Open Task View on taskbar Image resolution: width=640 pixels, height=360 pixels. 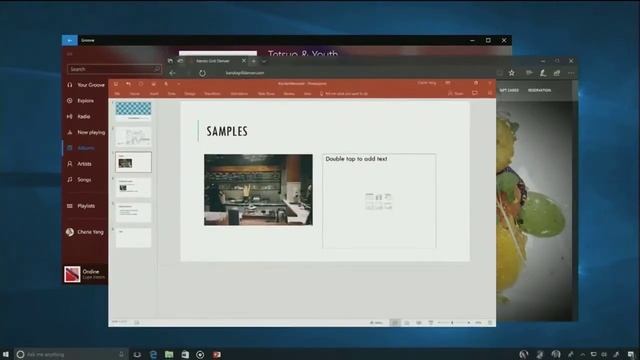[x=137, y=354]
